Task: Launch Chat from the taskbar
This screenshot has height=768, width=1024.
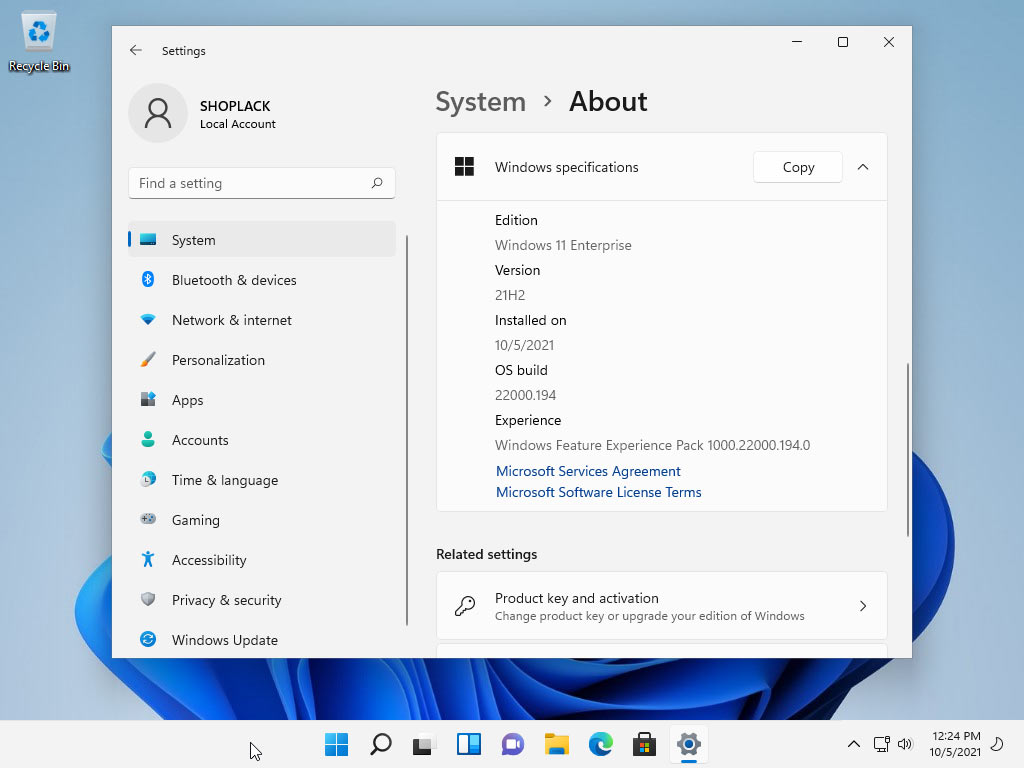Action: coord(513,744)
